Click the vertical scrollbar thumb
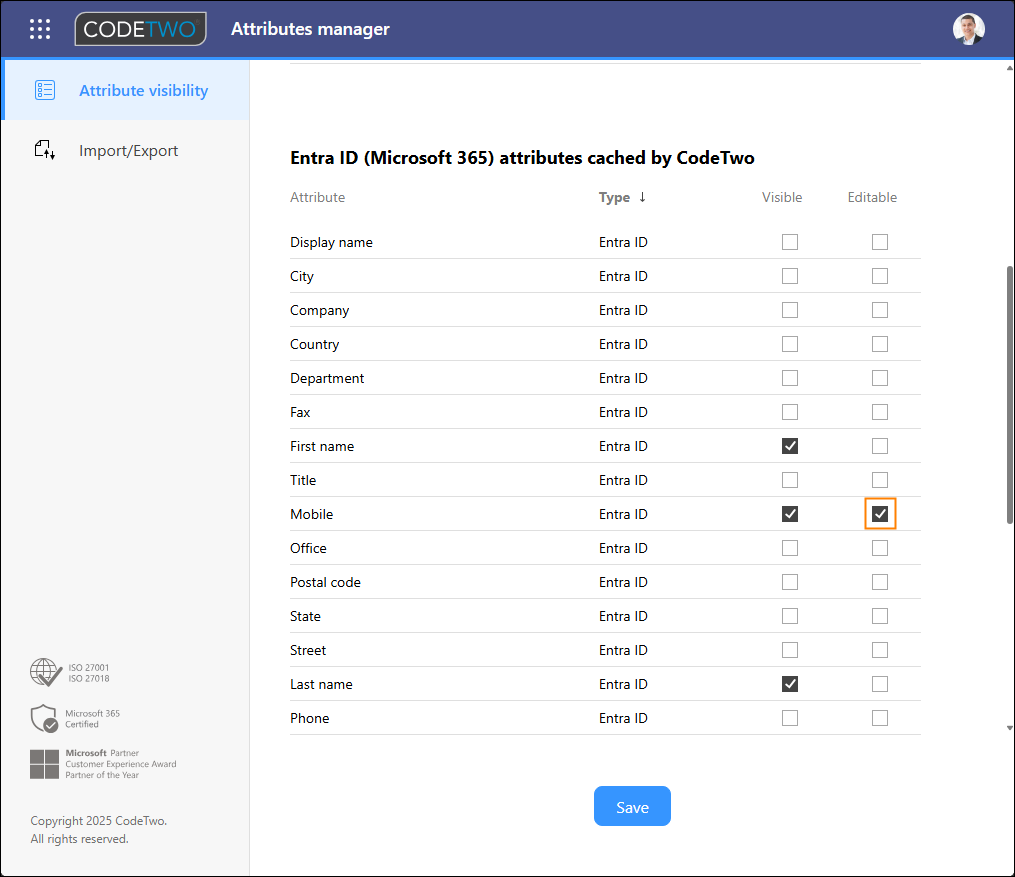The height and width of the screenshot is (877, 1015). pyautogui.click(x=1008, y=393)
